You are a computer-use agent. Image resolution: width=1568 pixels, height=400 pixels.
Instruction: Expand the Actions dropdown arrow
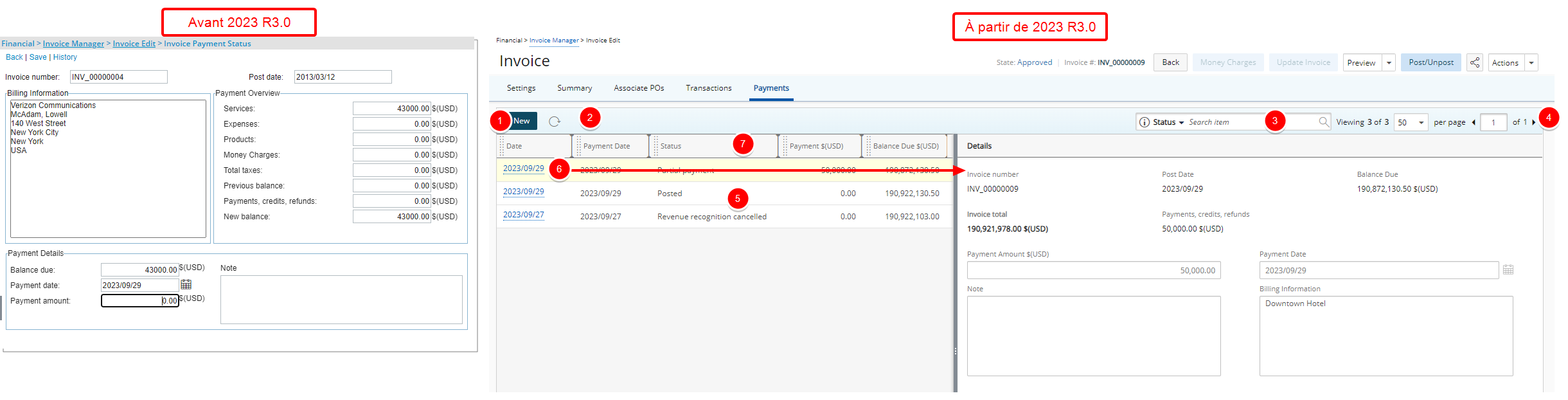pyautogui.click(x=1531, y=62)
